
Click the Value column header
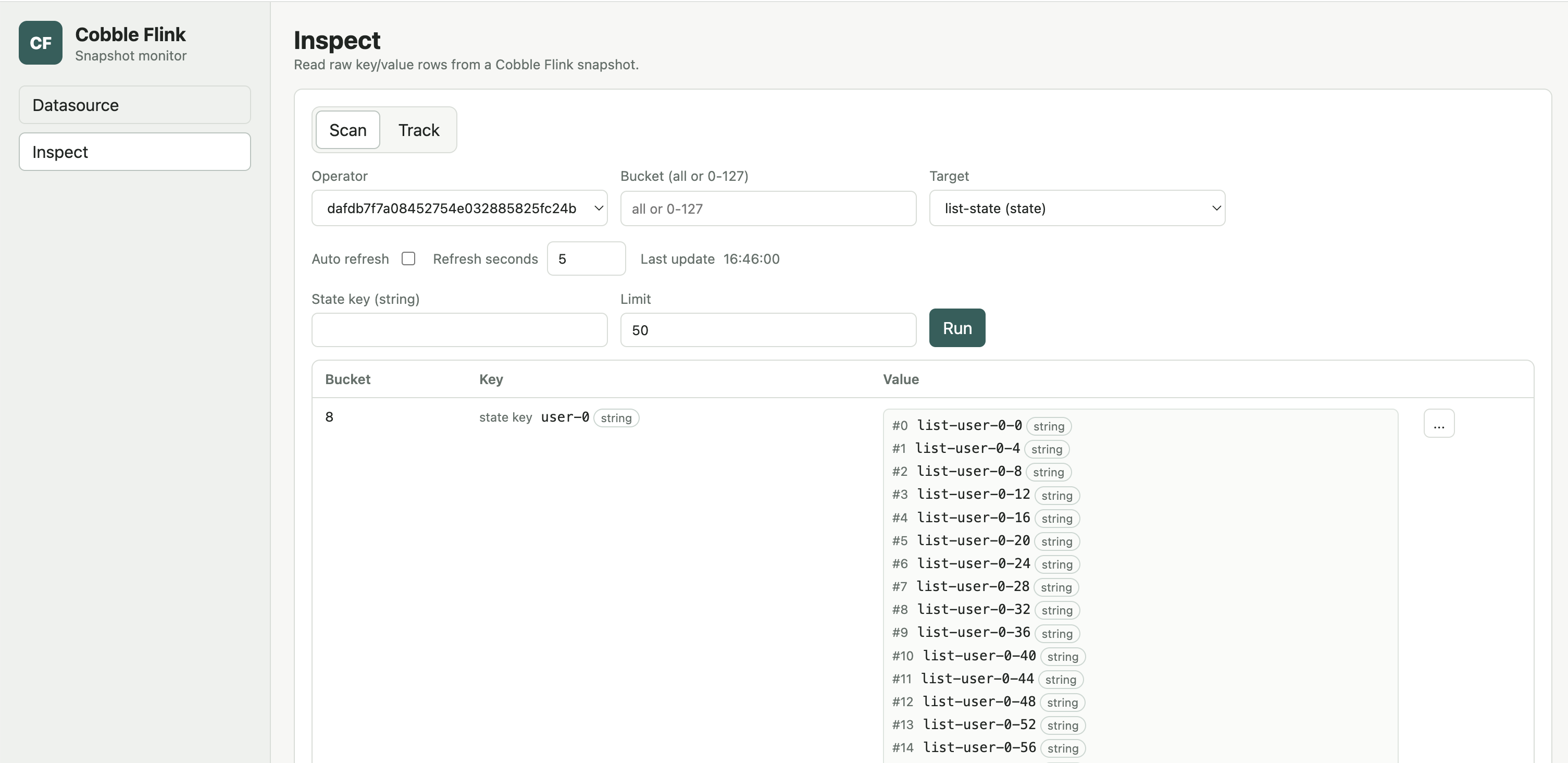901,379
